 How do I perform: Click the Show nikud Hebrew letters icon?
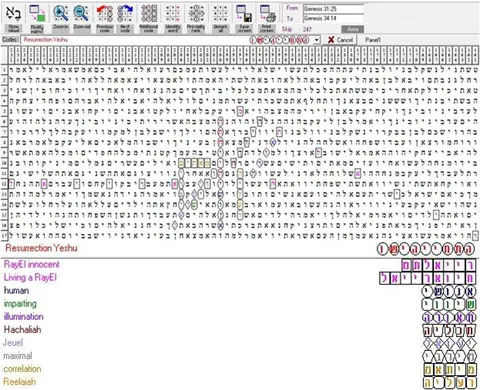coord(13,13)
